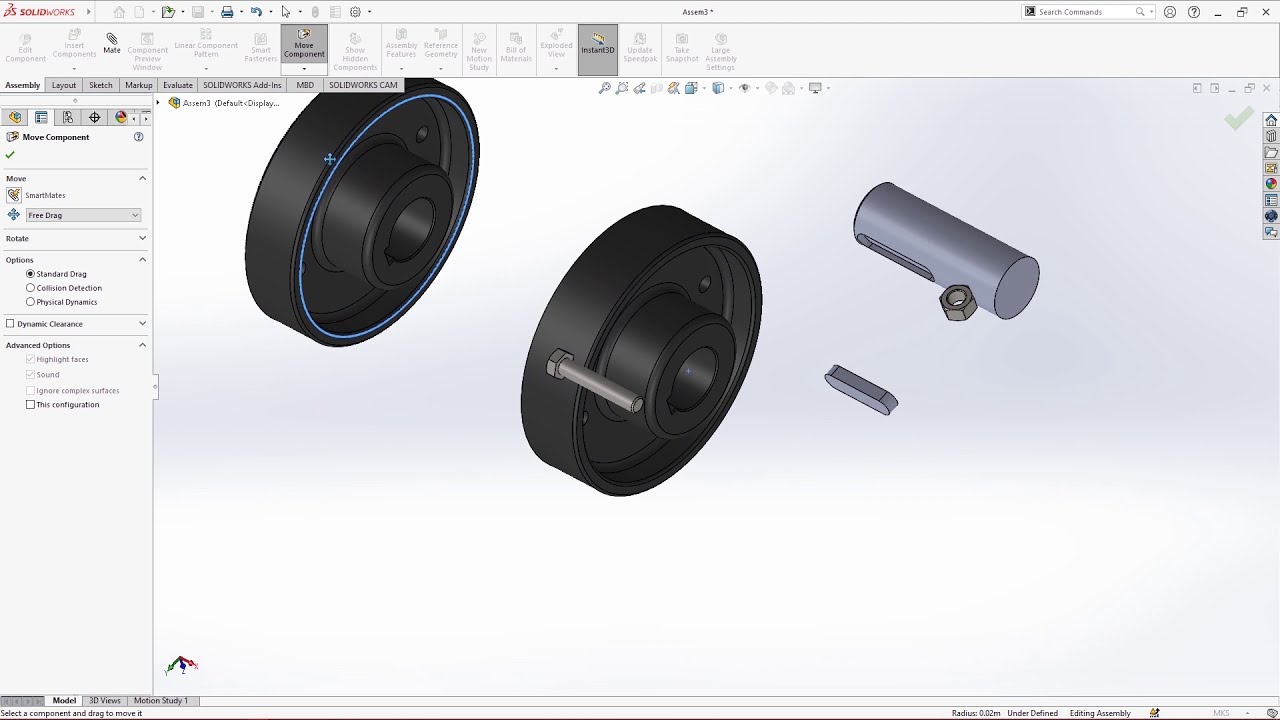Open the Custom Properties task pane icon

coord(1271,200)
